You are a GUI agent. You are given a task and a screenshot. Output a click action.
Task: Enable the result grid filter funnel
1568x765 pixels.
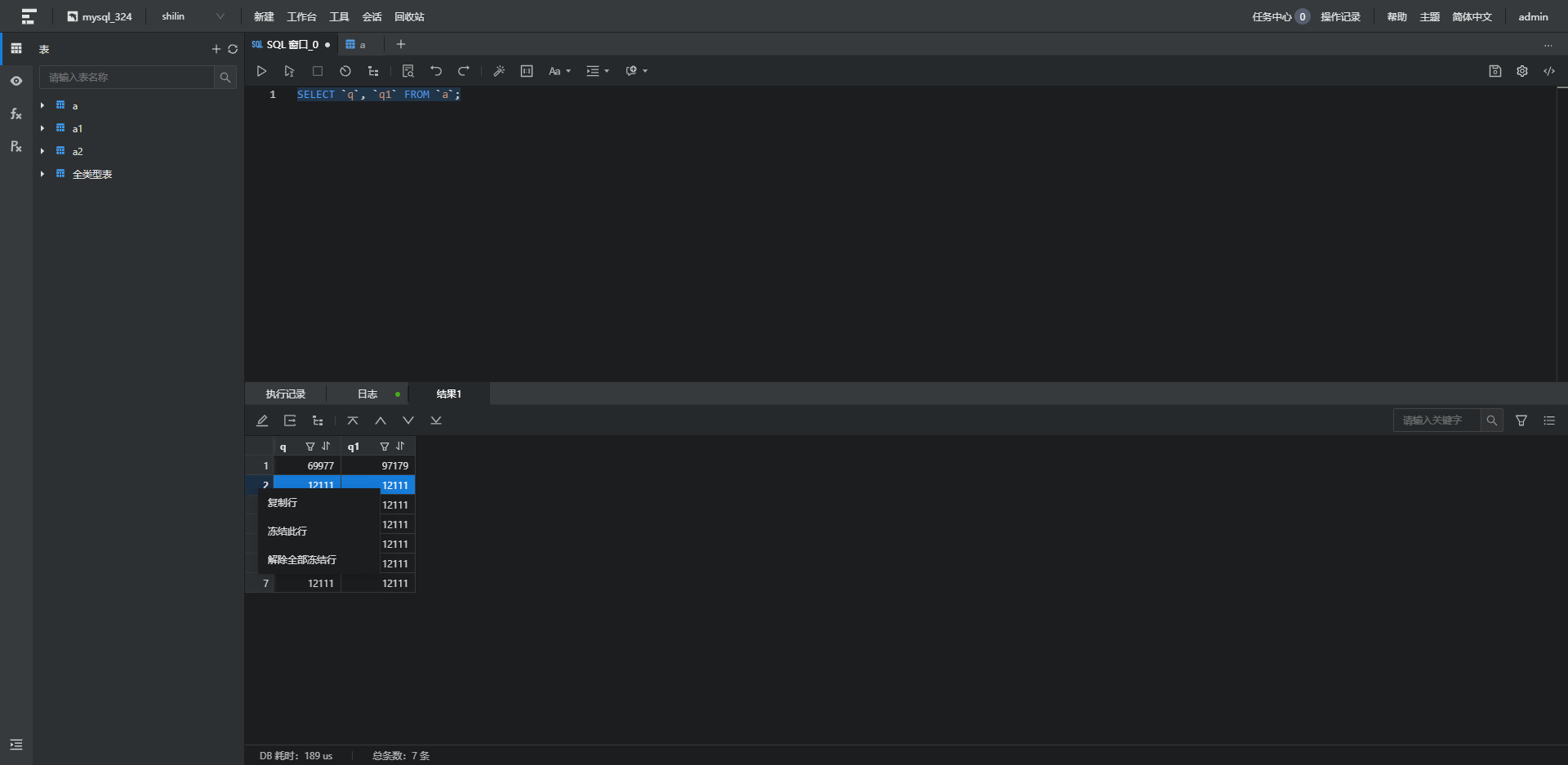pyautogui.click(x=1521, y=420)
